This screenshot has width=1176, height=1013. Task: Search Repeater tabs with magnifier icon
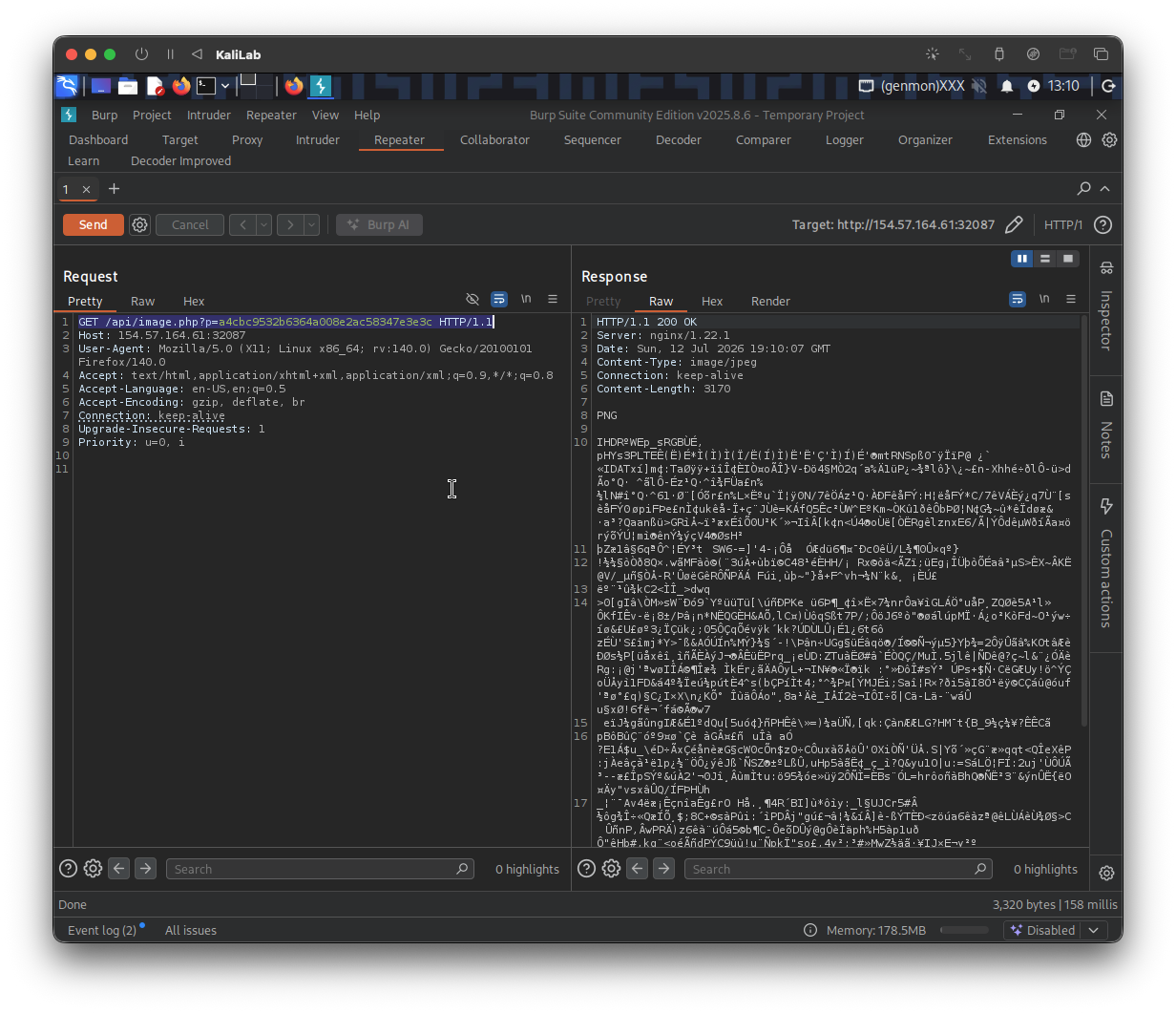pyautogui.click(x=1084, y=189)
